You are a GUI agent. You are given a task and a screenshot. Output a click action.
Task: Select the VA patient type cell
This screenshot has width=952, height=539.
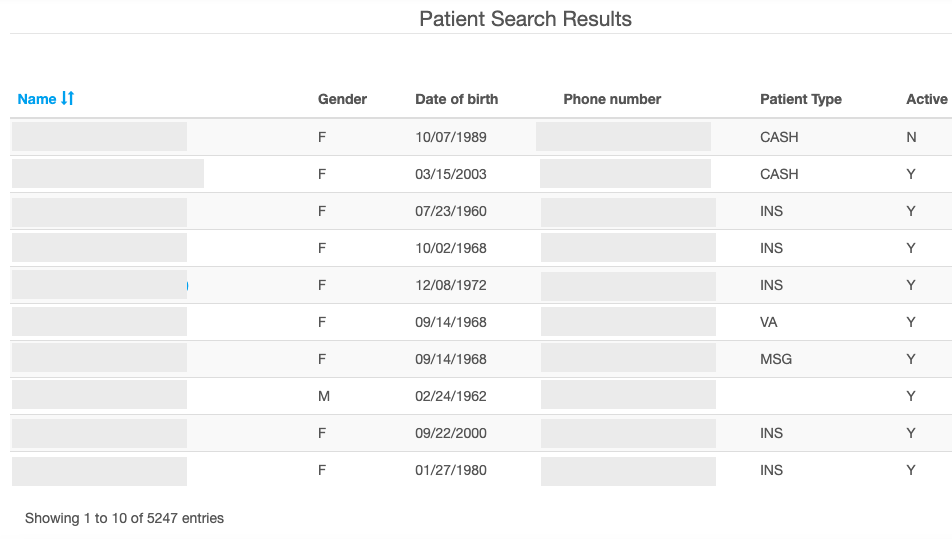pyautogui.click(x=768, y=322)
